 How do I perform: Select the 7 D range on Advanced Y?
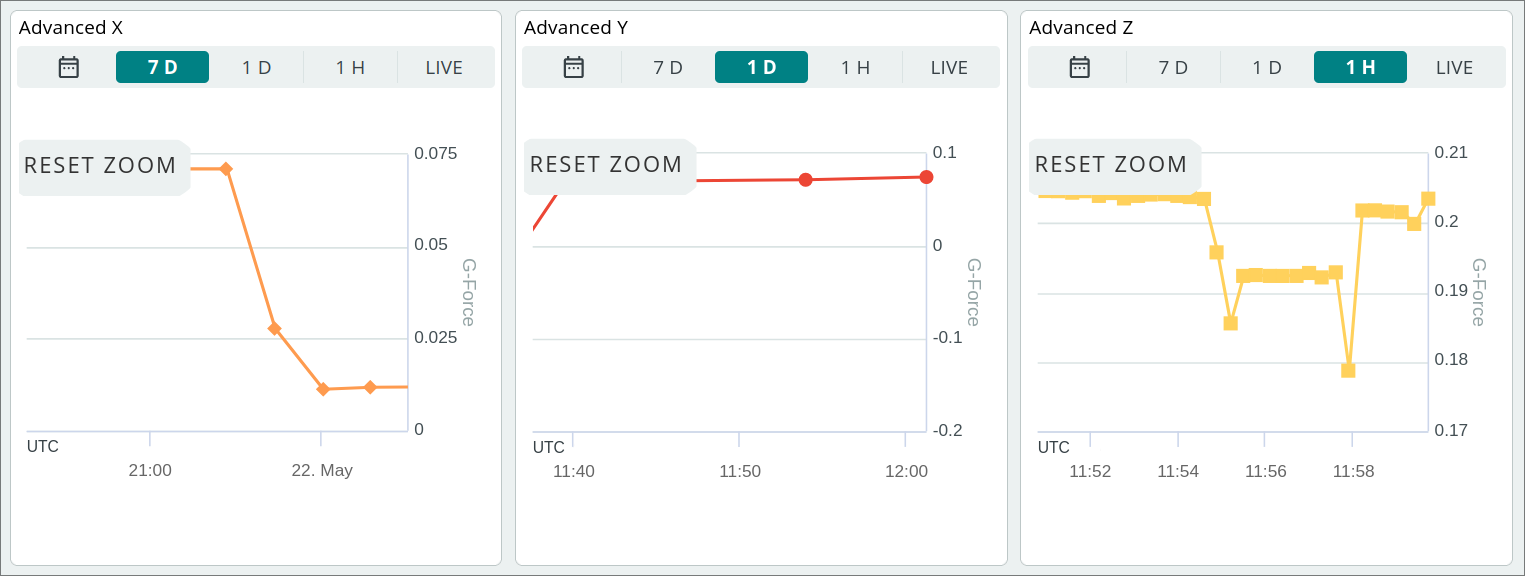(x=668, y=67)
